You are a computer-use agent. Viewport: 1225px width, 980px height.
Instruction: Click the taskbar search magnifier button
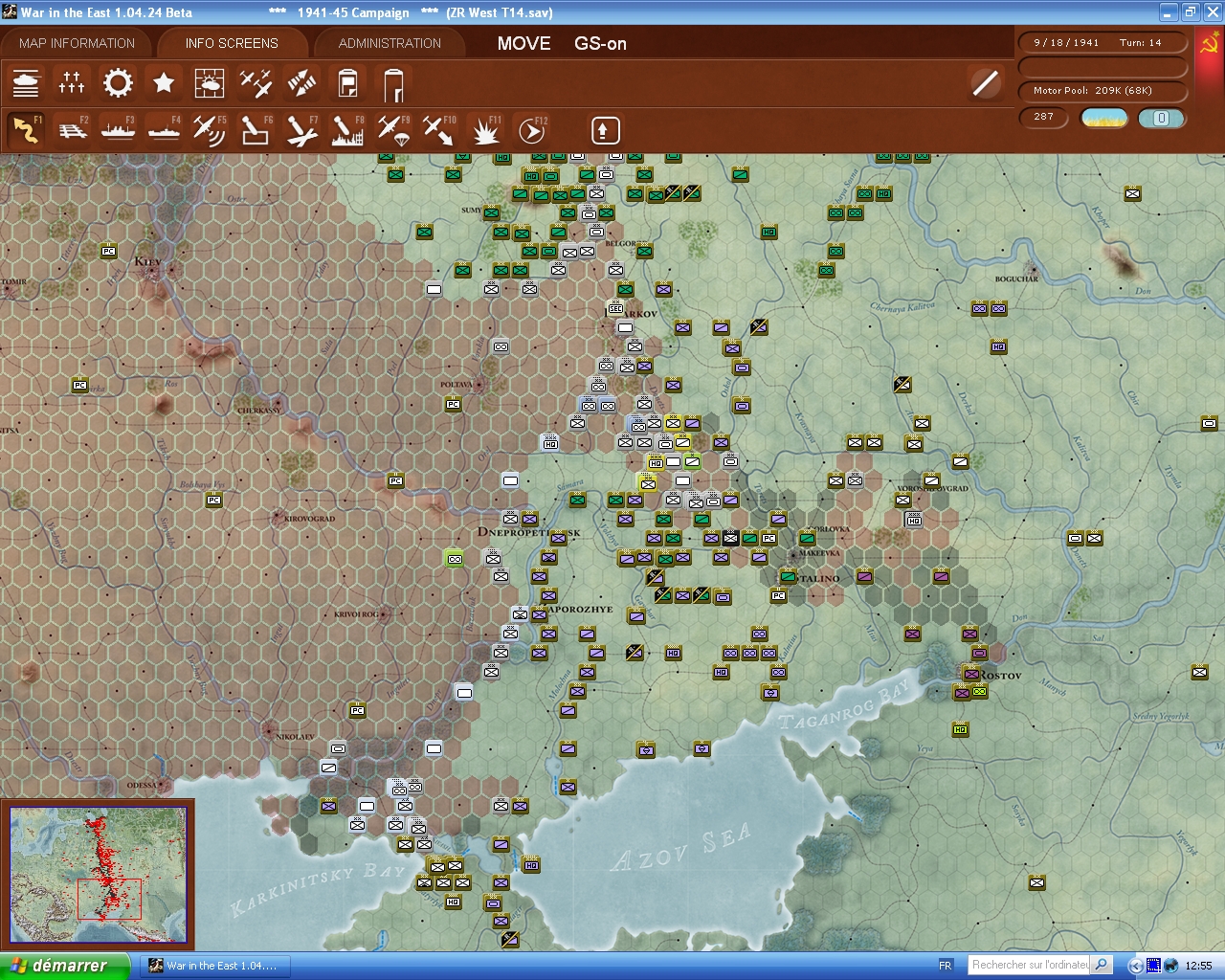1102,965
